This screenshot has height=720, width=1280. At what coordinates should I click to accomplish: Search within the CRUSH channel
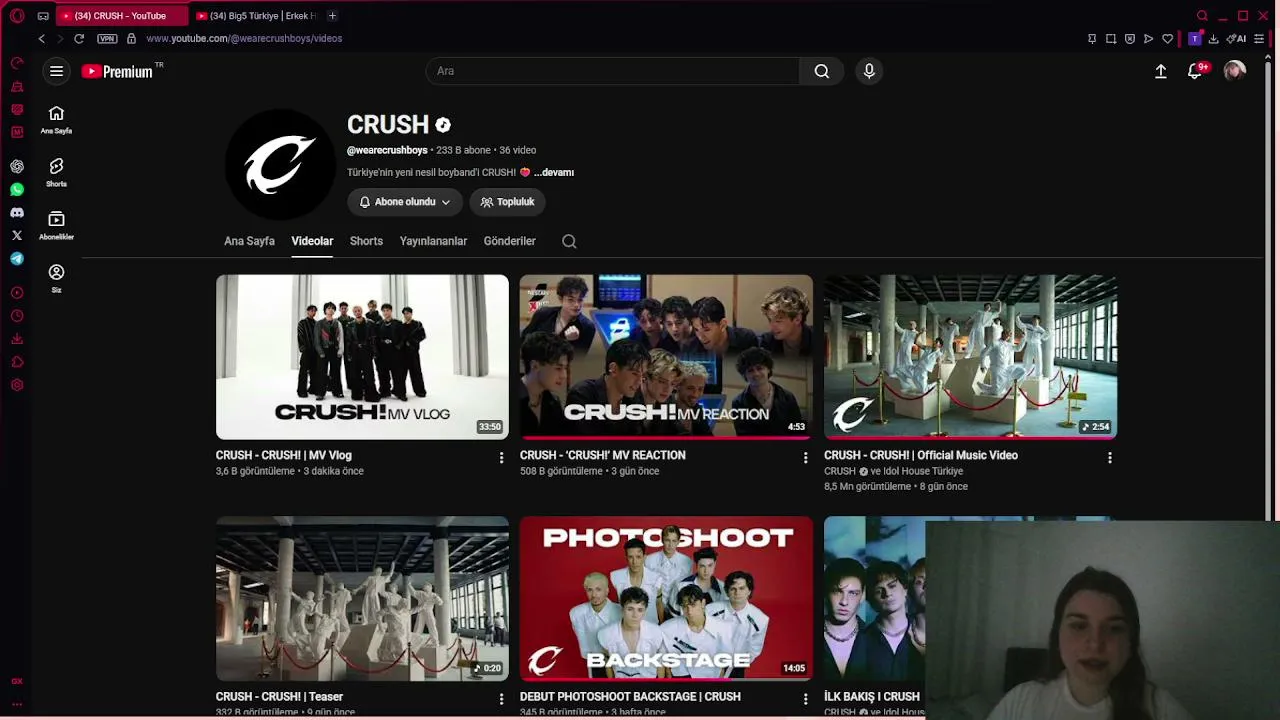pos(569,241)
